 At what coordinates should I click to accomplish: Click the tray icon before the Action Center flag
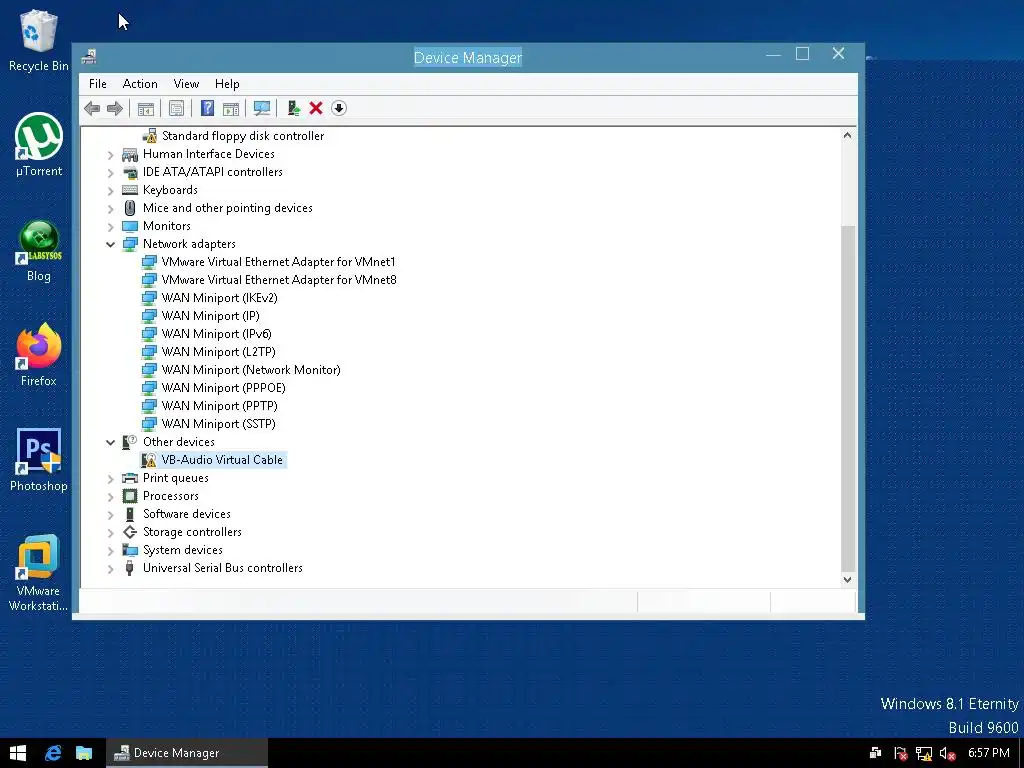[x=876, y=753]
